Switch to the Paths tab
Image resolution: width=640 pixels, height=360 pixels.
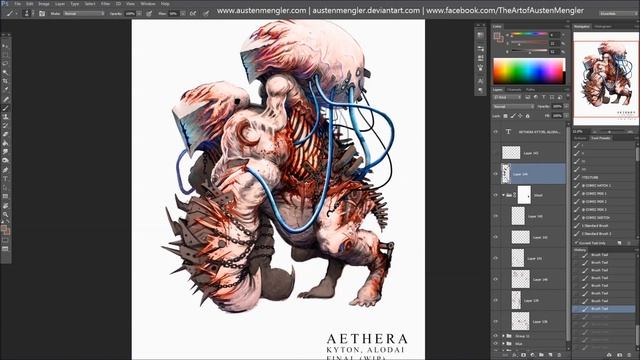[x=530, y=89]
